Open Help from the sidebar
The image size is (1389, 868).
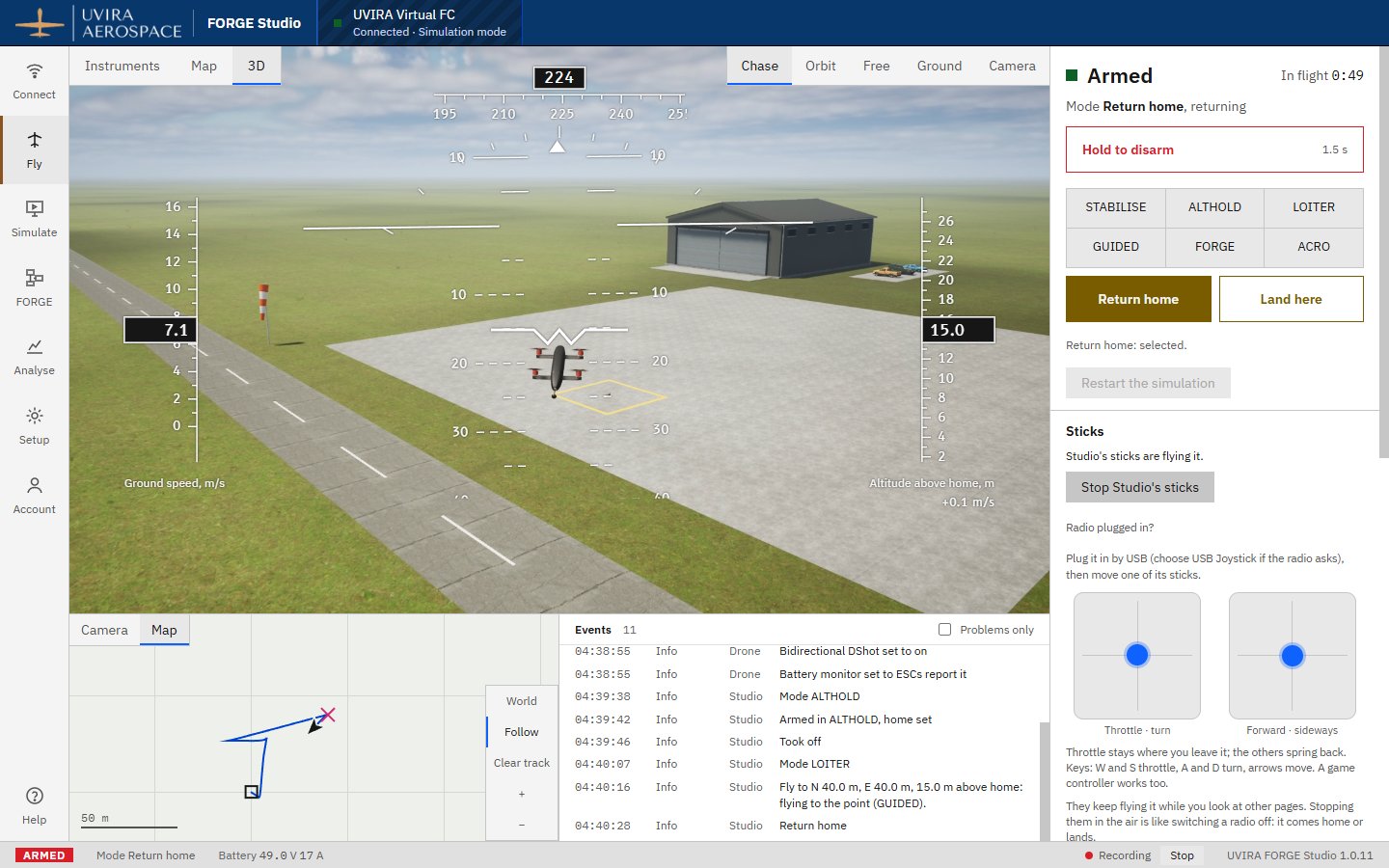click(35, 805)
